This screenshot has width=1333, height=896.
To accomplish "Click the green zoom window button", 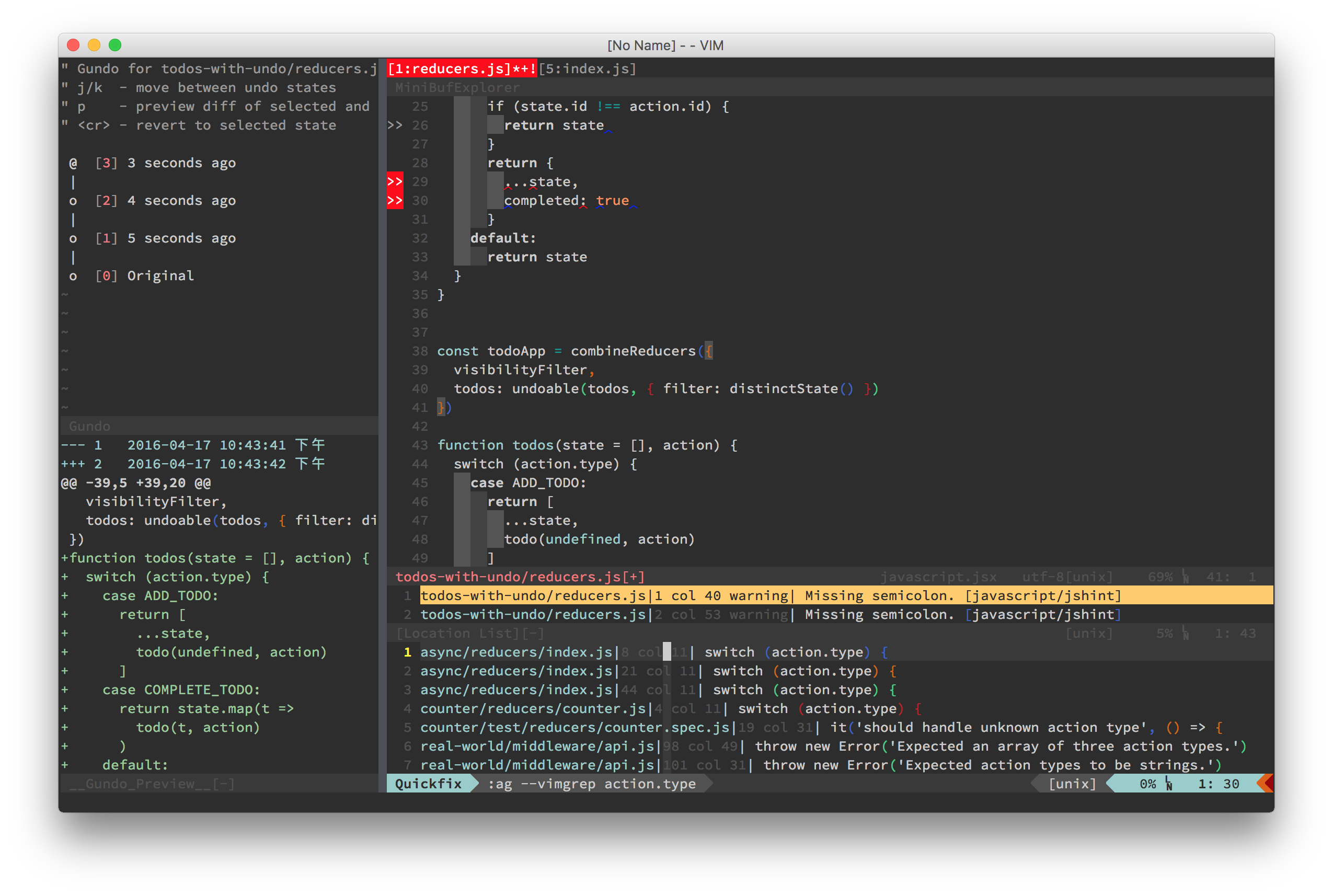I will tap(115, 45).
